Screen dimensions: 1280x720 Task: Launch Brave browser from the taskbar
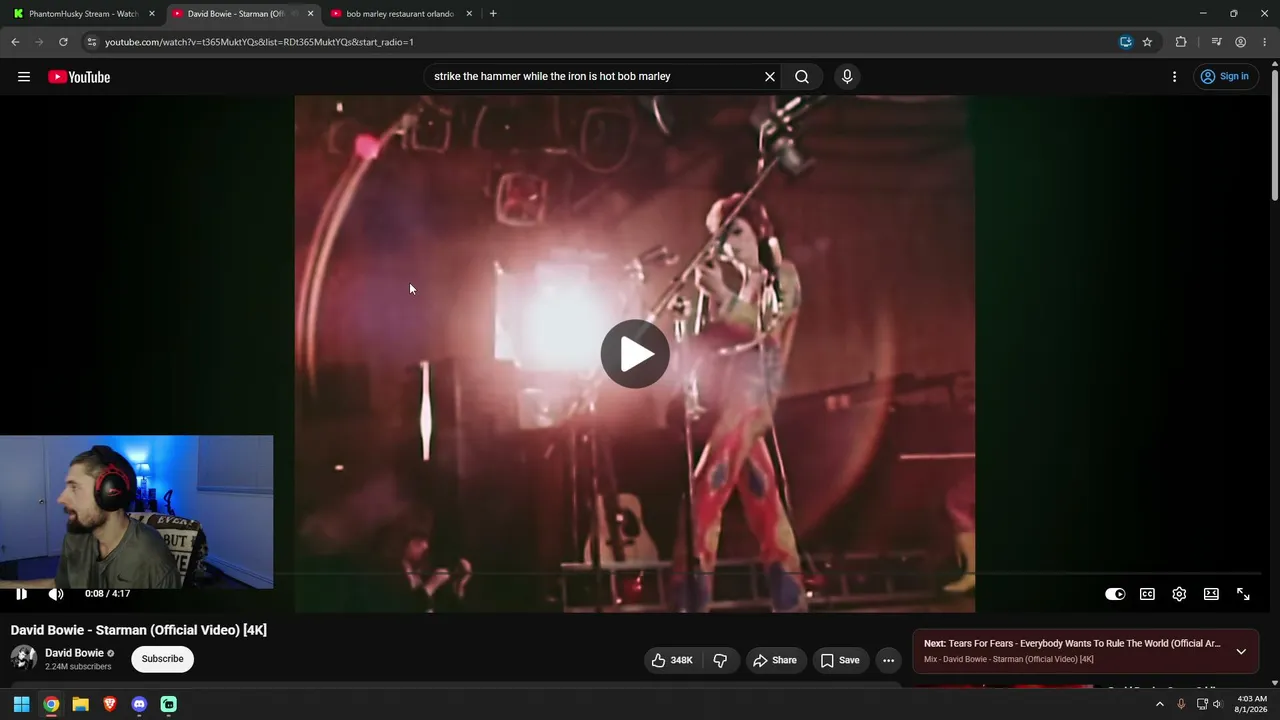click(110, 704)
